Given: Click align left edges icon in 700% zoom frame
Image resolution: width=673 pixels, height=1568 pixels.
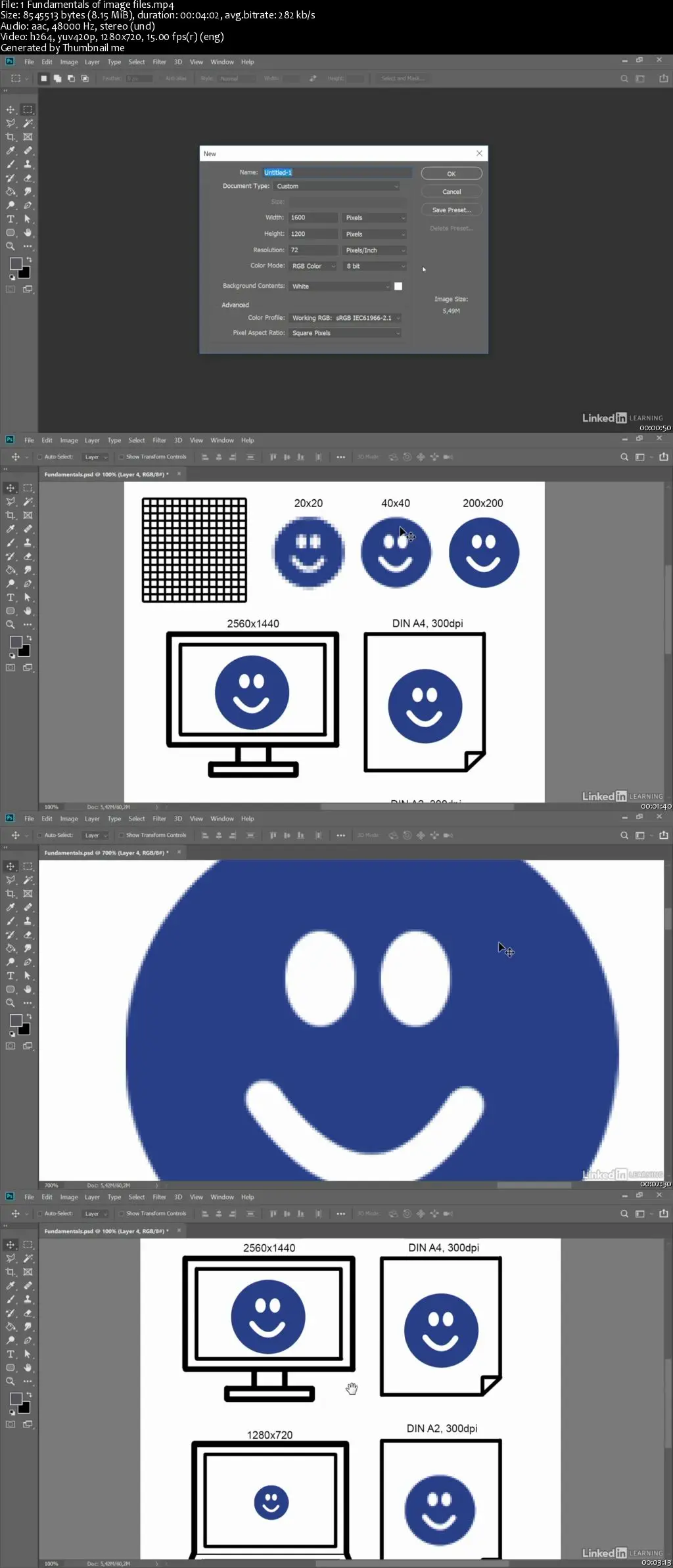Looking at the screenshot, I should (205, 836).
